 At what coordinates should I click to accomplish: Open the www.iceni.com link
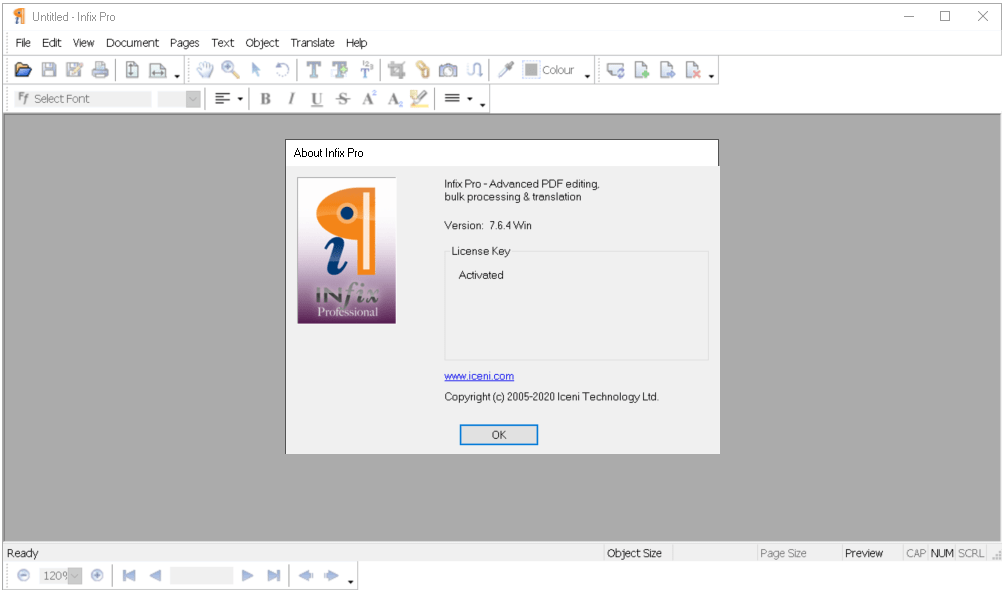pos(479,376)
